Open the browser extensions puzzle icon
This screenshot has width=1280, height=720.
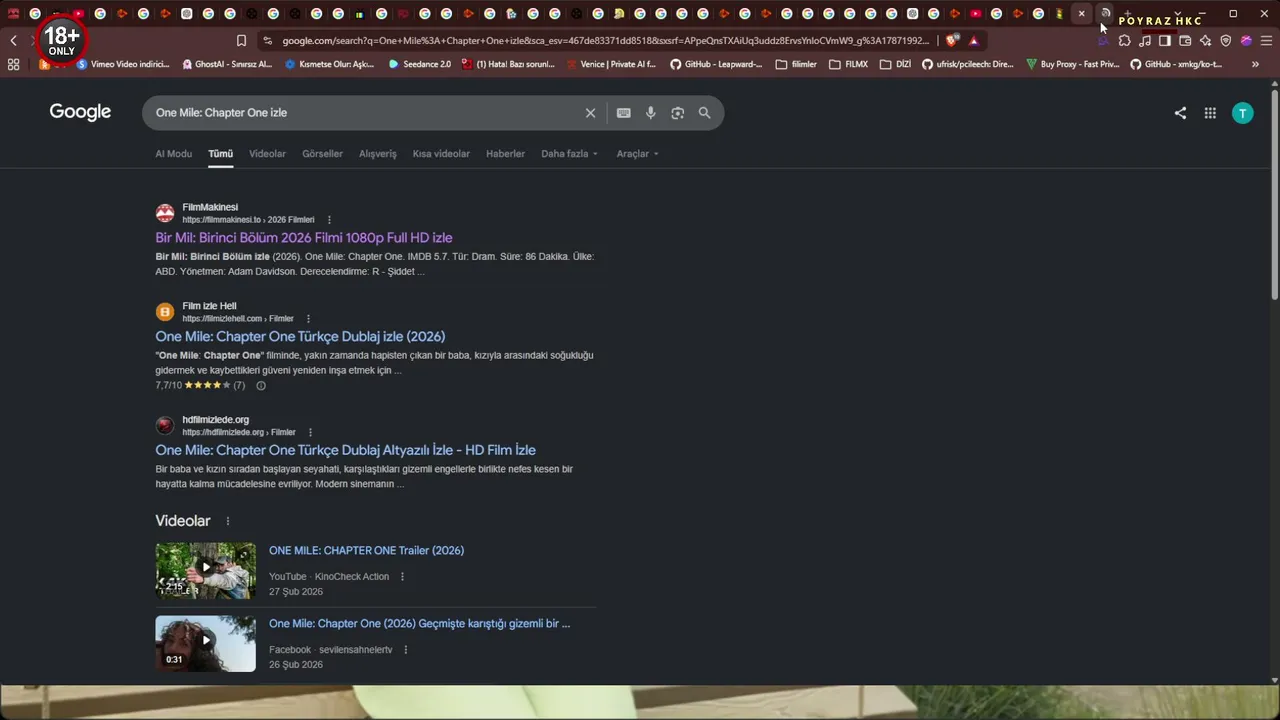[1125, 41]
